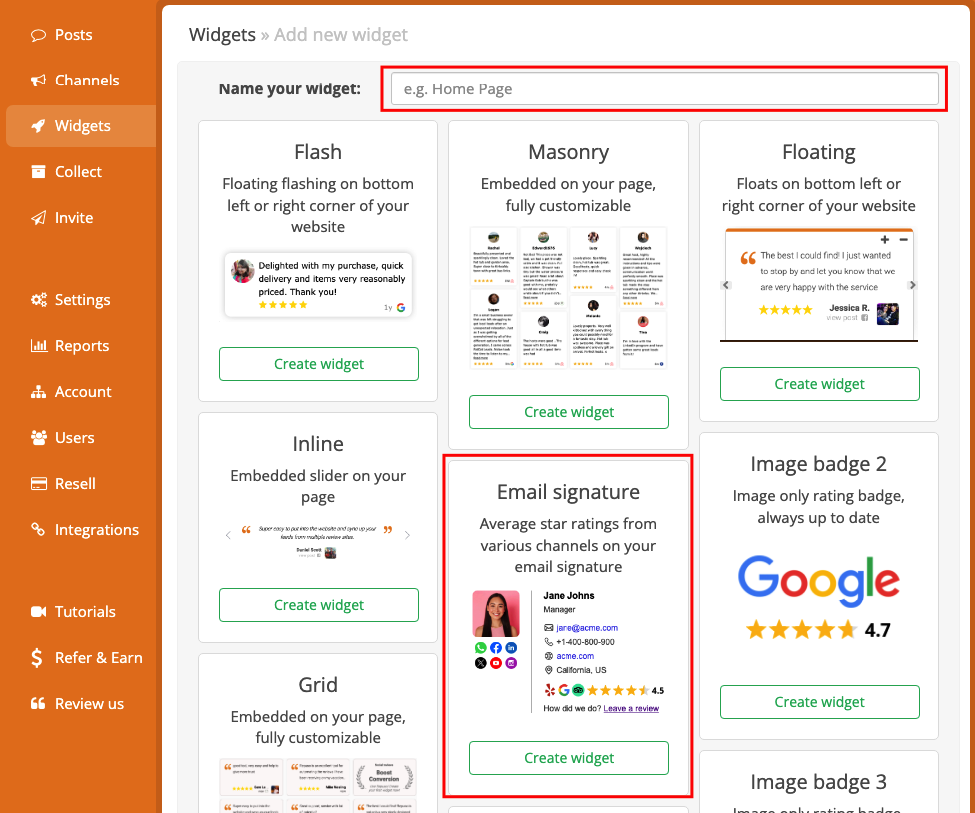Click the Collect archive box icon
The width and height of the screenshot is (975, 813).
click(38, 172)
